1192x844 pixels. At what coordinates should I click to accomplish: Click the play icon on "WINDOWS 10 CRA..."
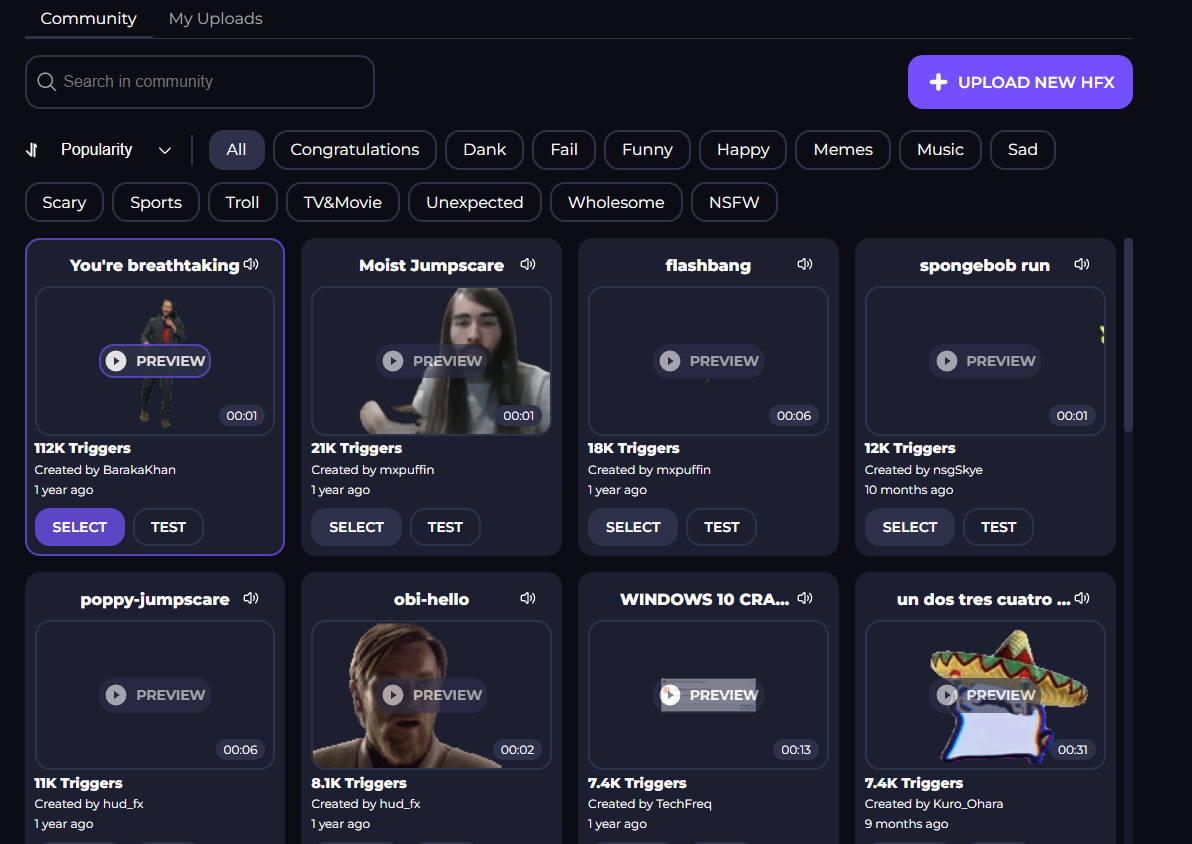point(670,695)
